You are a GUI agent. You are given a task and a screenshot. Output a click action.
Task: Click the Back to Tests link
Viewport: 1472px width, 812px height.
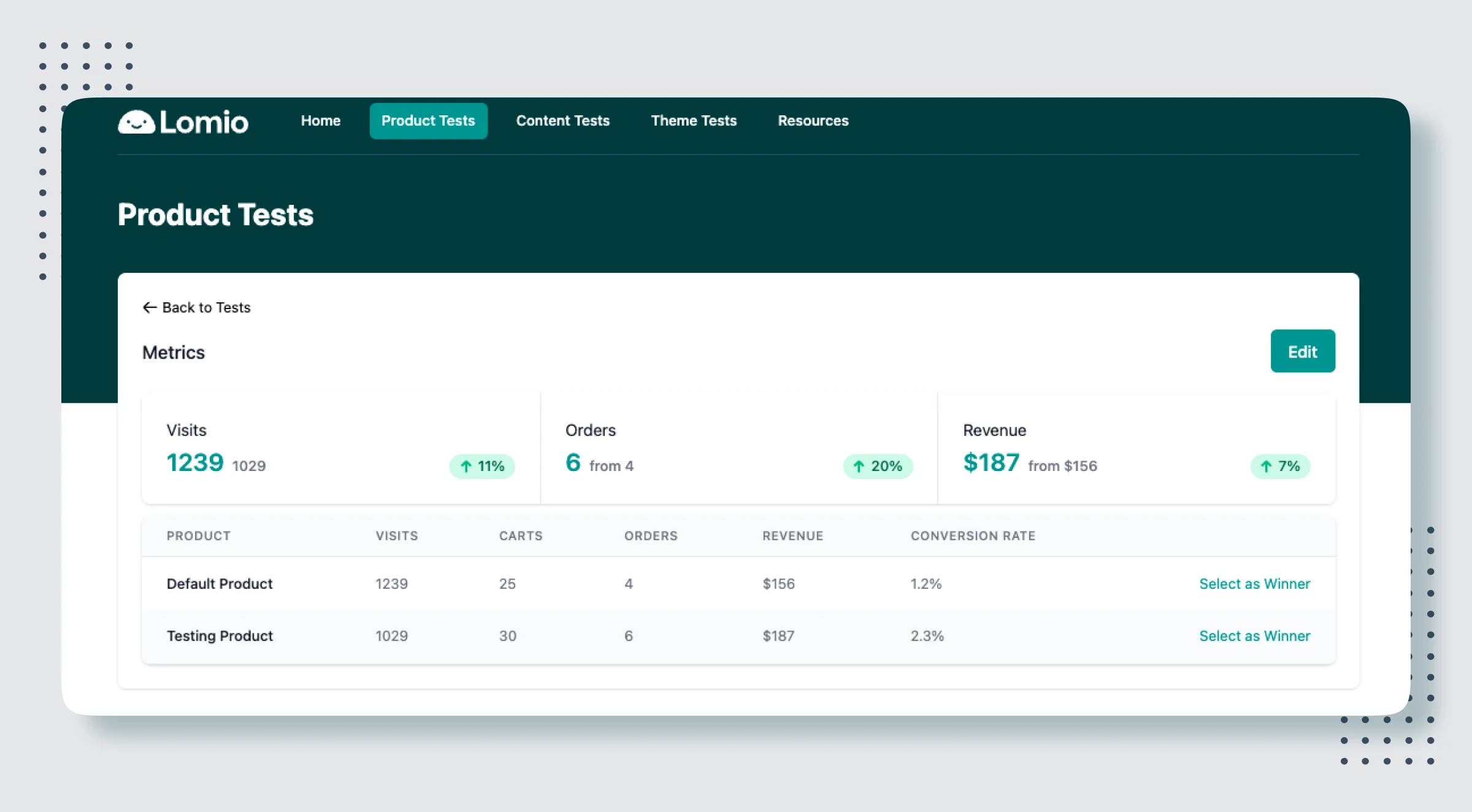206,307
